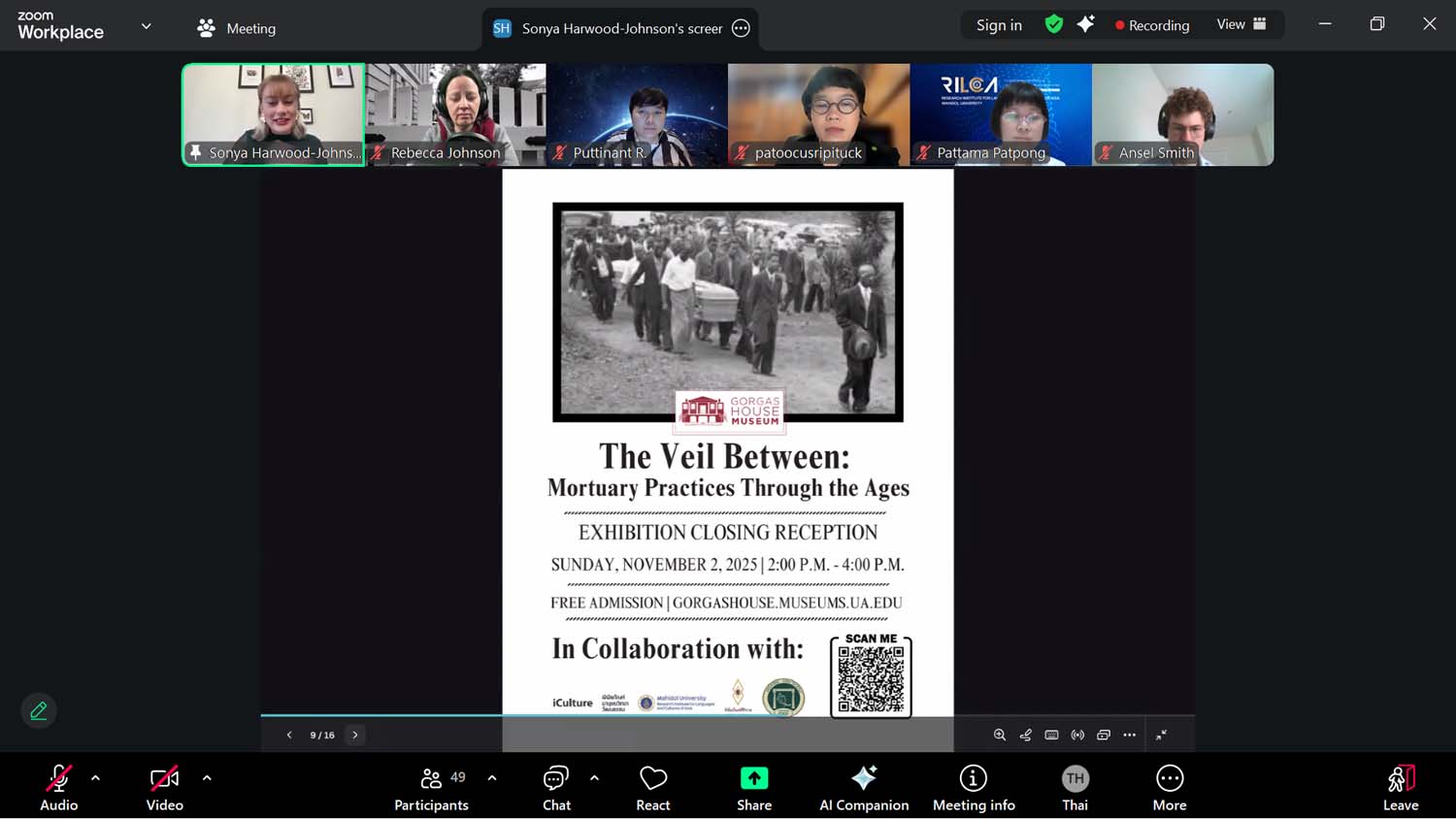Go to the next slide arrow

pyautogui.click(x=355, y=735)
